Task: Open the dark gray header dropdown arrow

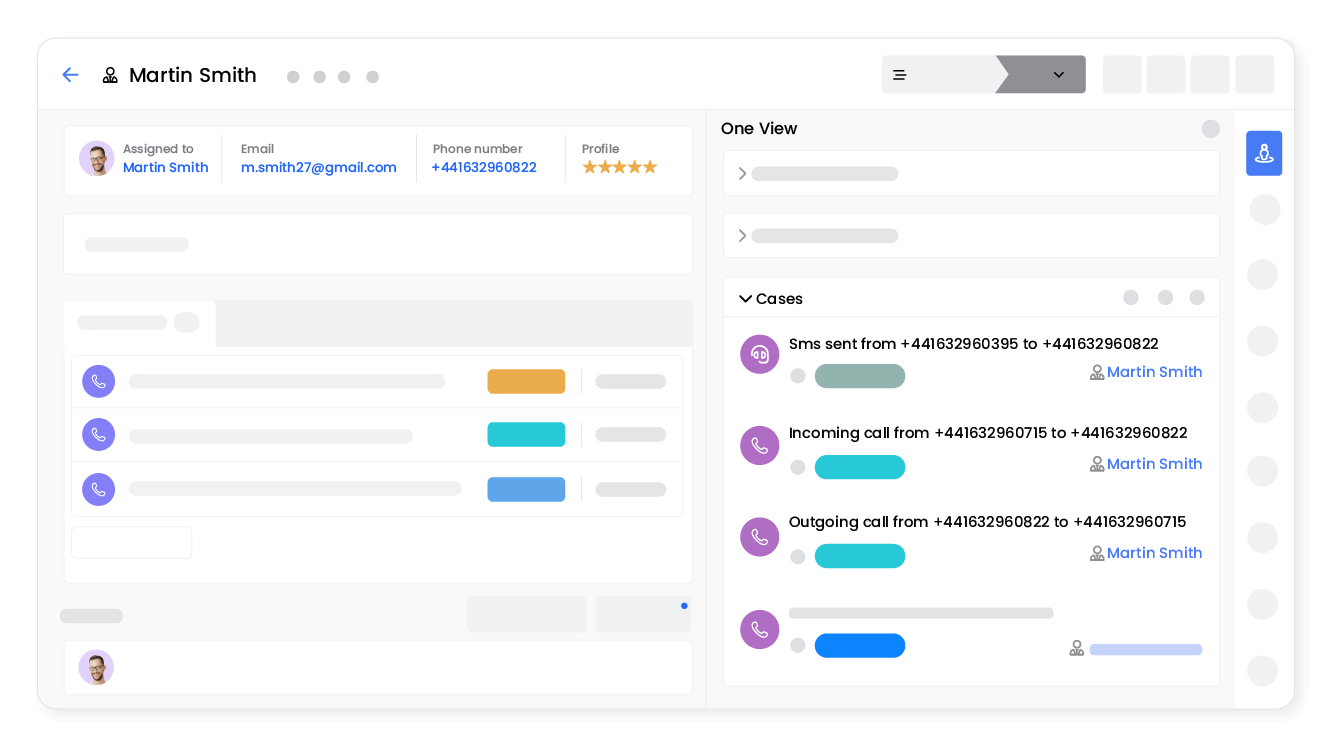Action: (x=1059, y=75)
